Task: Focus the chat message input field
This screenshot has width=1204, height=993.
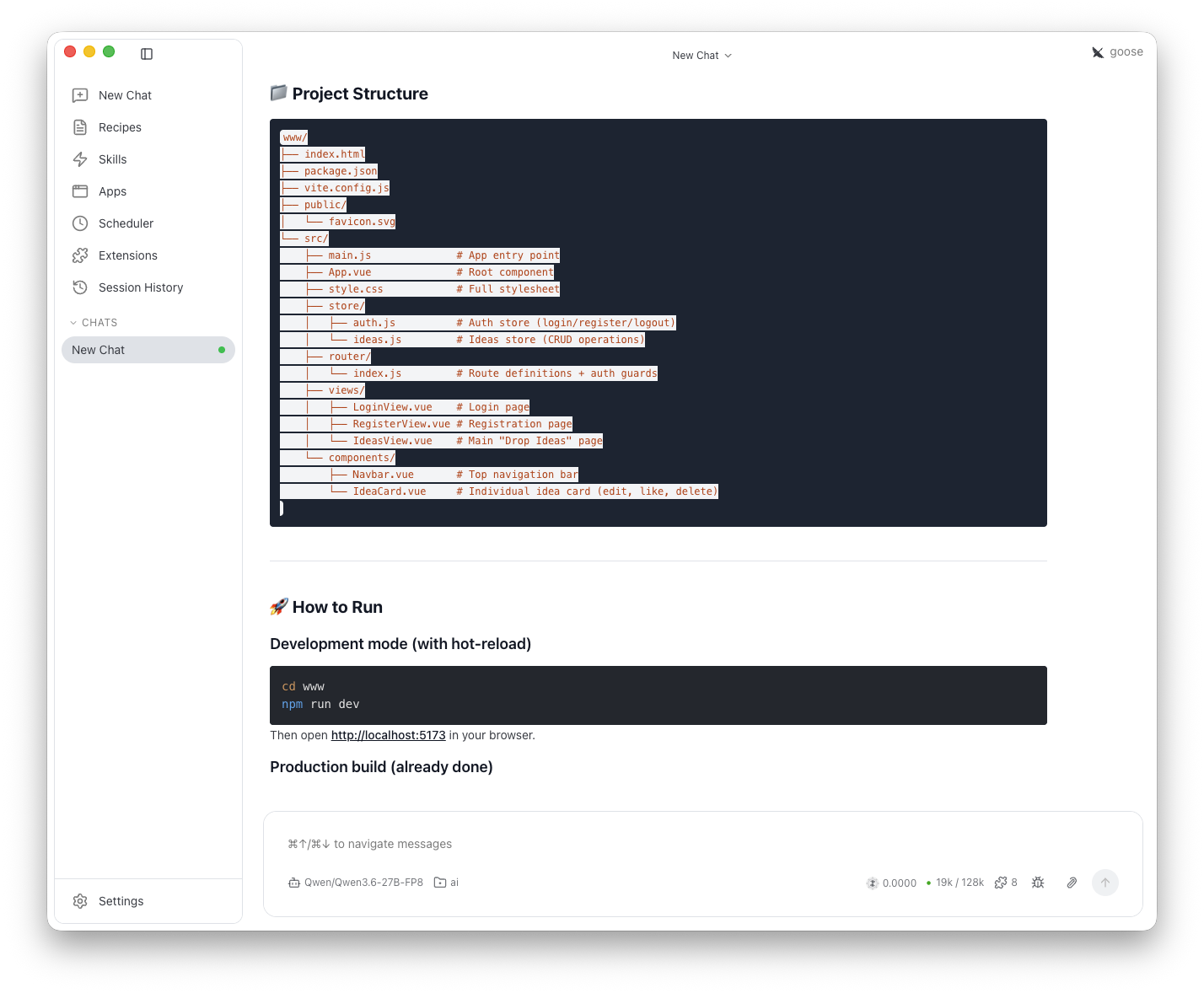Action: (x=702, y=844)
